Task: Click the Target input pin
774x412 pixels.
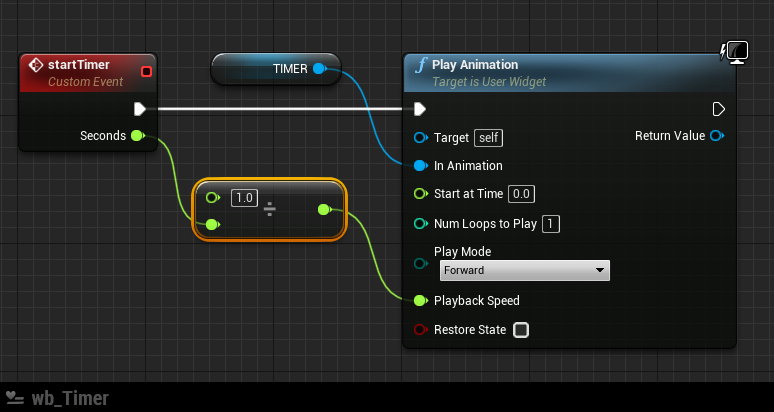Action: [x=421, y=138]
